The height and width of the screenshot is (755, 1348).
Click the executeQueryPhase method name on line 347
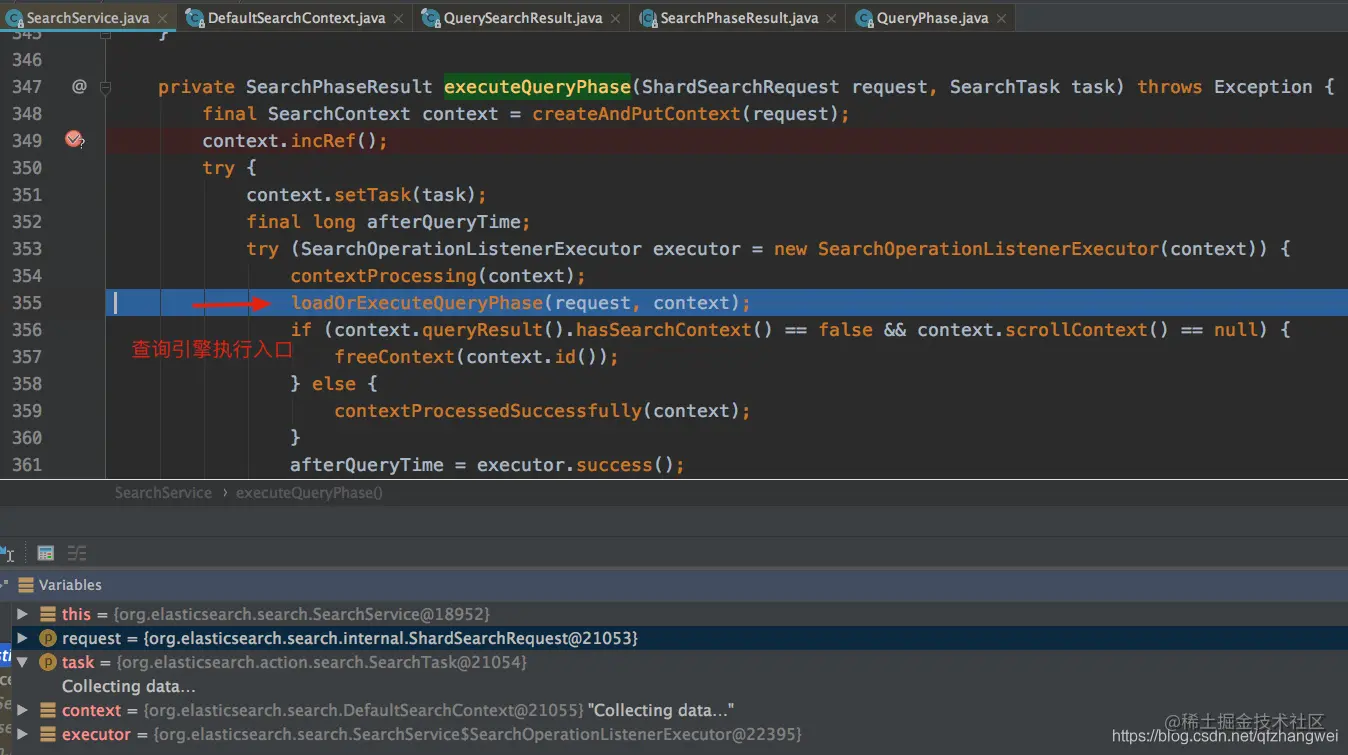[537, 87]
